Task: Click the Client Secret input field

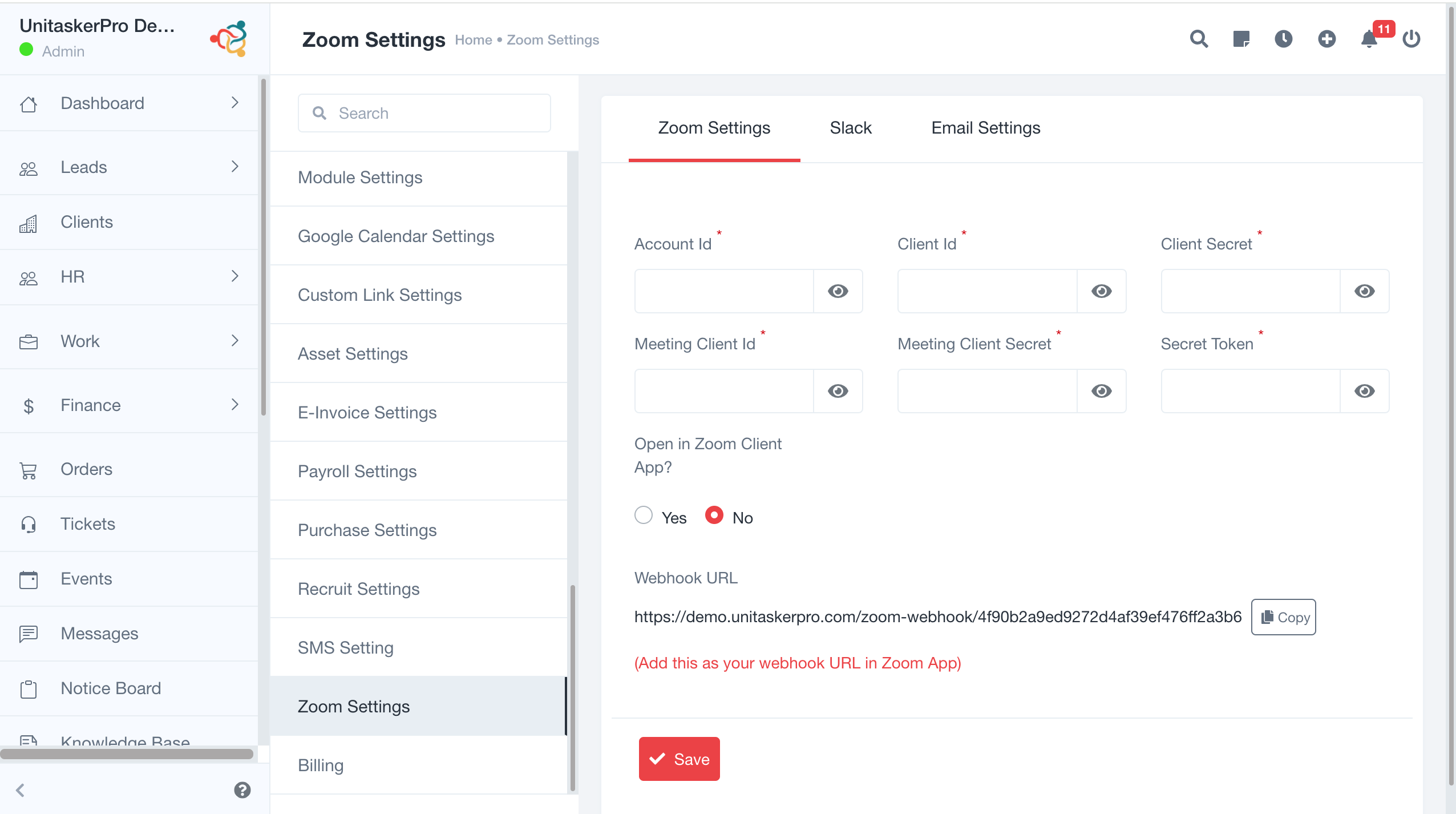Action: [x=1251, y=291]
